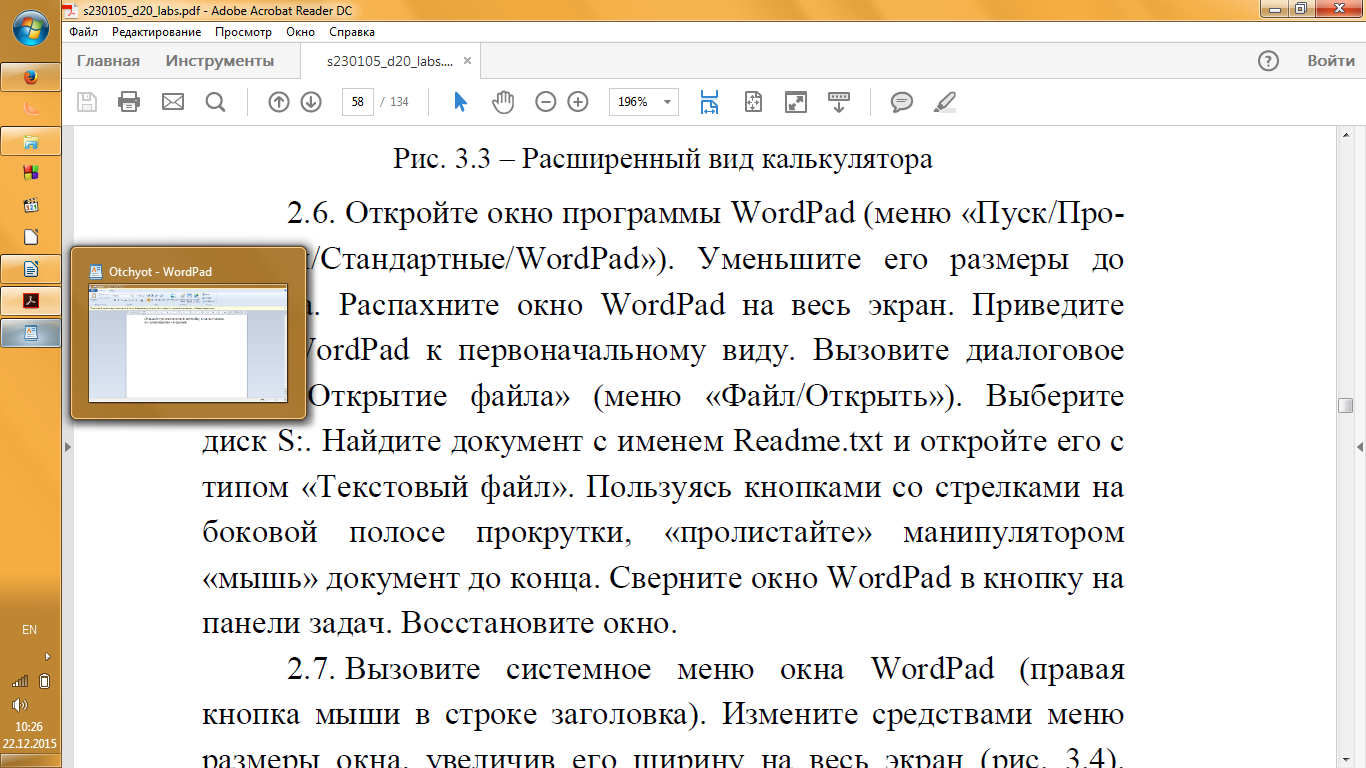Click the EN language indicator
1366x768 pixels.
[x=30, y=630]
